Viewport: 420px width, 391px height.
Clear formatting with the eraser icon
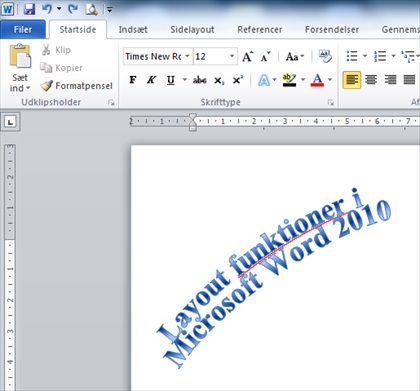325,56
